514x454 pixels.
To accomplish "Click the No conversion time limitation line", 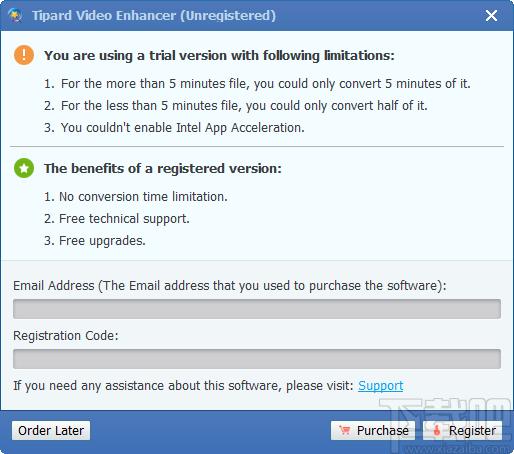I will (x=136, y=197).
